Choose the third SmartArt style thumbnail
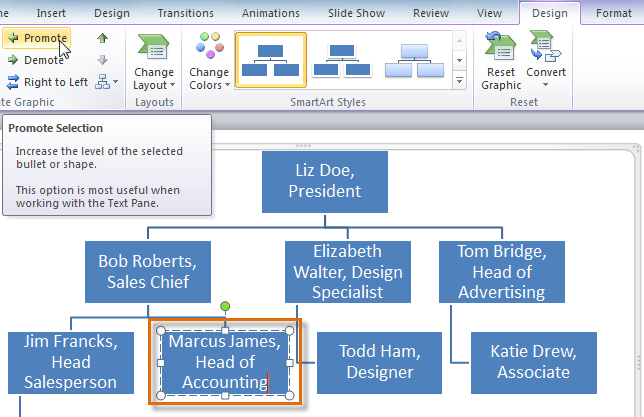644x417 pixels. coord(415,59)
